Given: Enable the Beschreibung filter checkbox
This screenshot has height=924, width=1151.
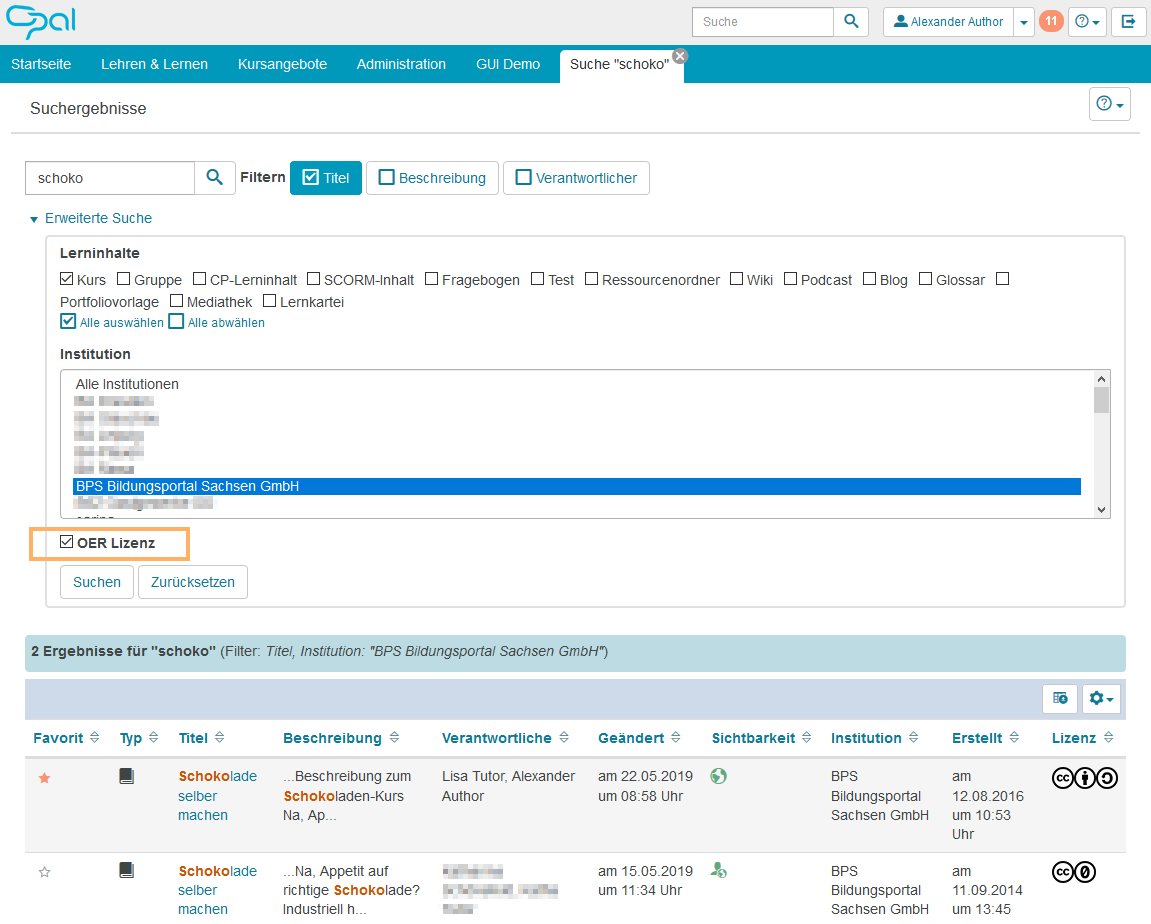Looking at the screenshot, I should 387,178.
